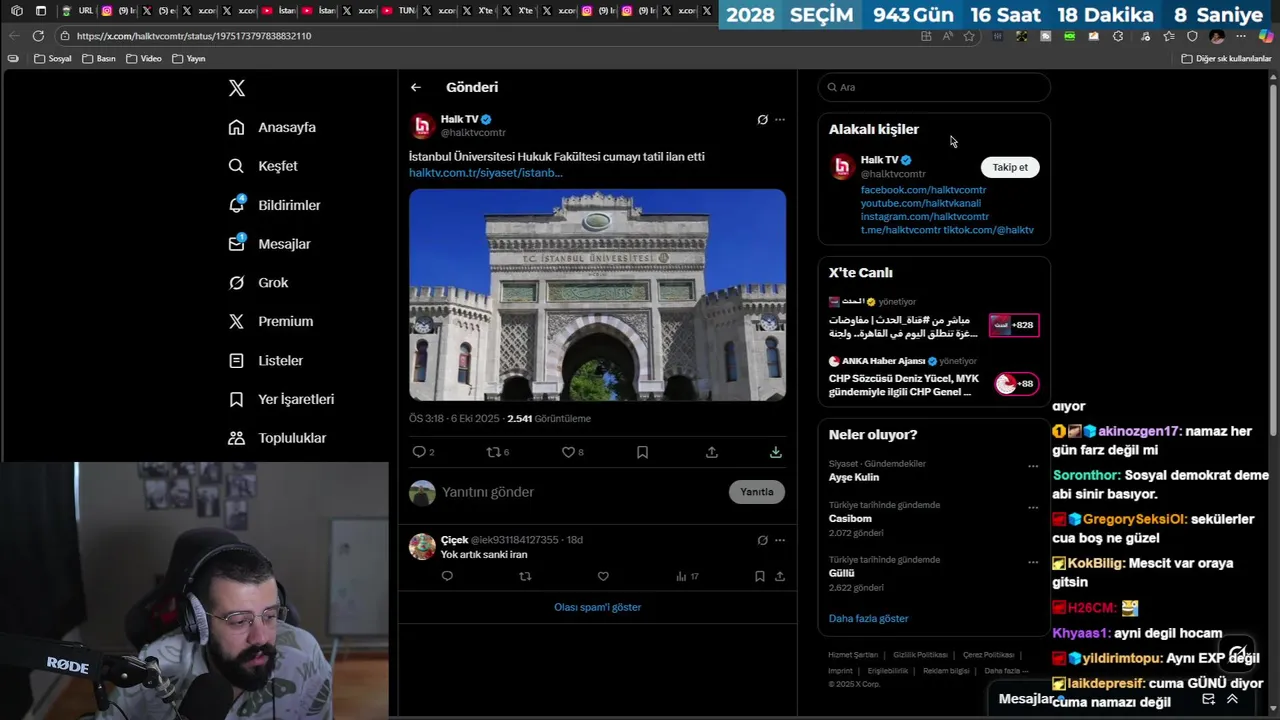This screenshot has width=1280, height=720.
Task: Open Çiçek's profile avatar
Action: coord(422,546)
